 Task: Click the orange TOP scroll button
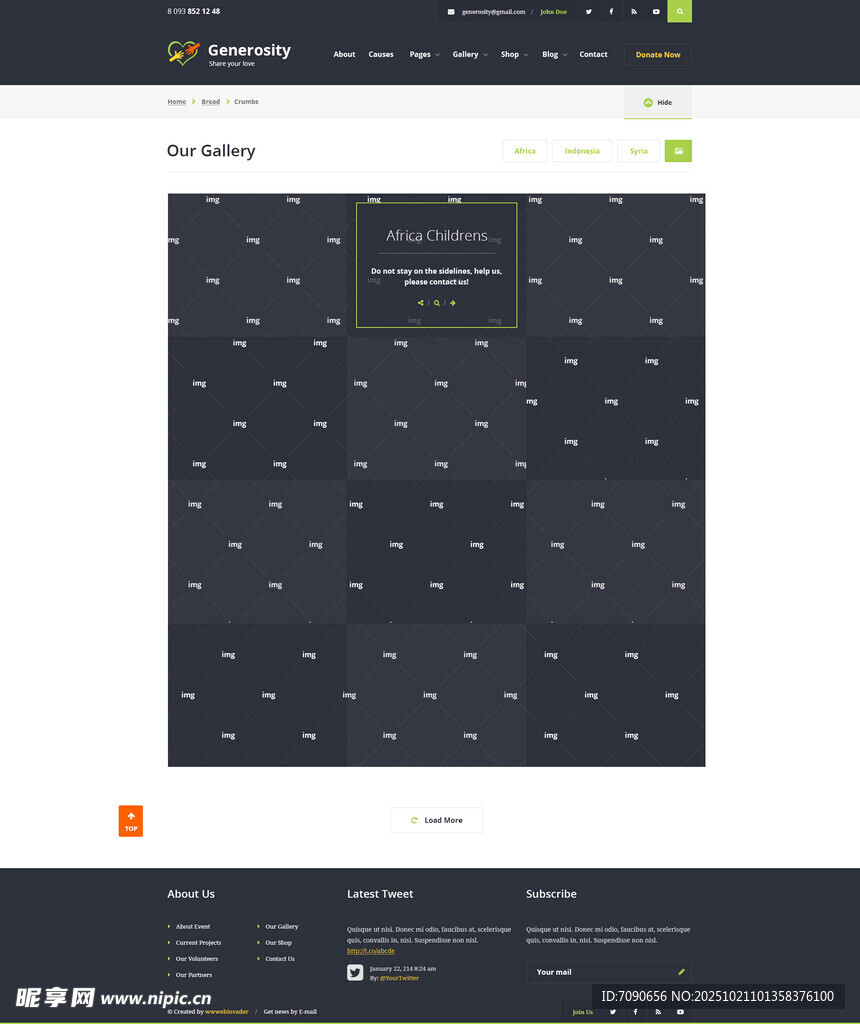pyautogui.click(x=131, y=821)
